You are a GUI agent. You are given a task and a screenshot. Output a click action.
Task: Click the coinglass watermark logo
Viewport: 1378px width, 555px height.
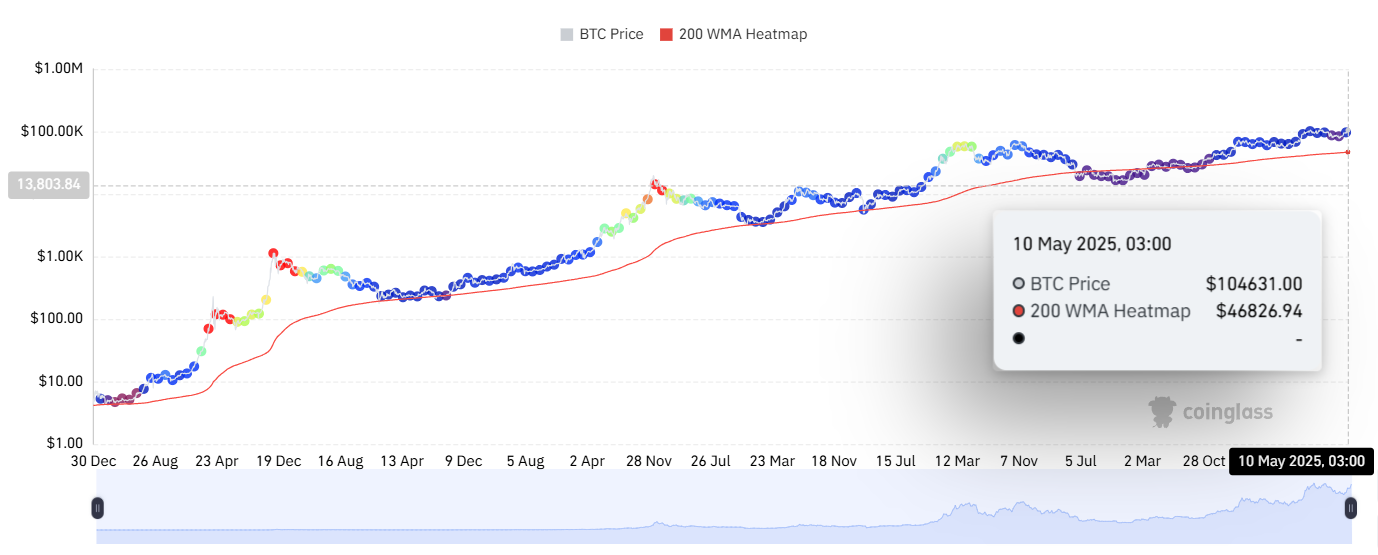click(x=1211, y=411)
